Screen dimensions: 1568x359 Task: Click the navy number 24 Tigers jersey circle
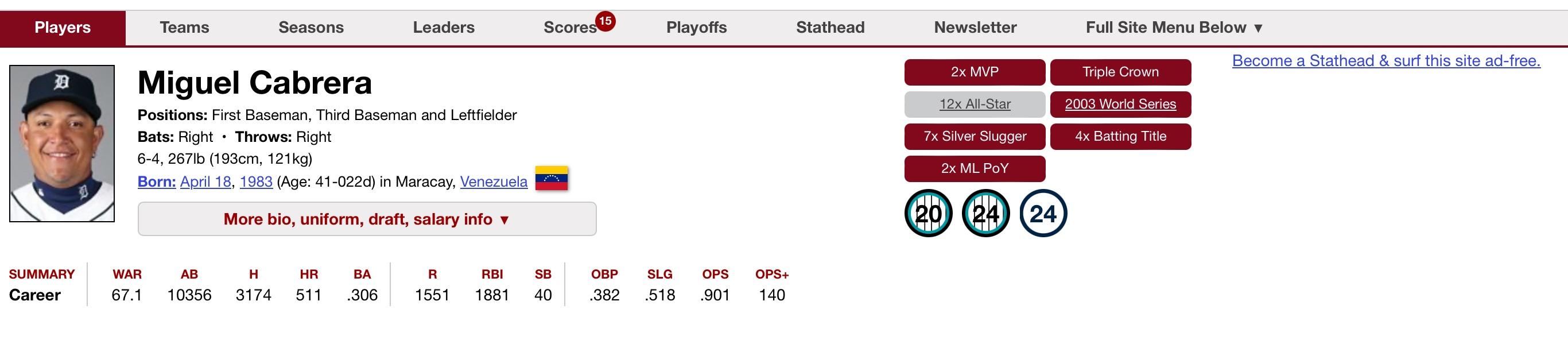point(1043,213)
